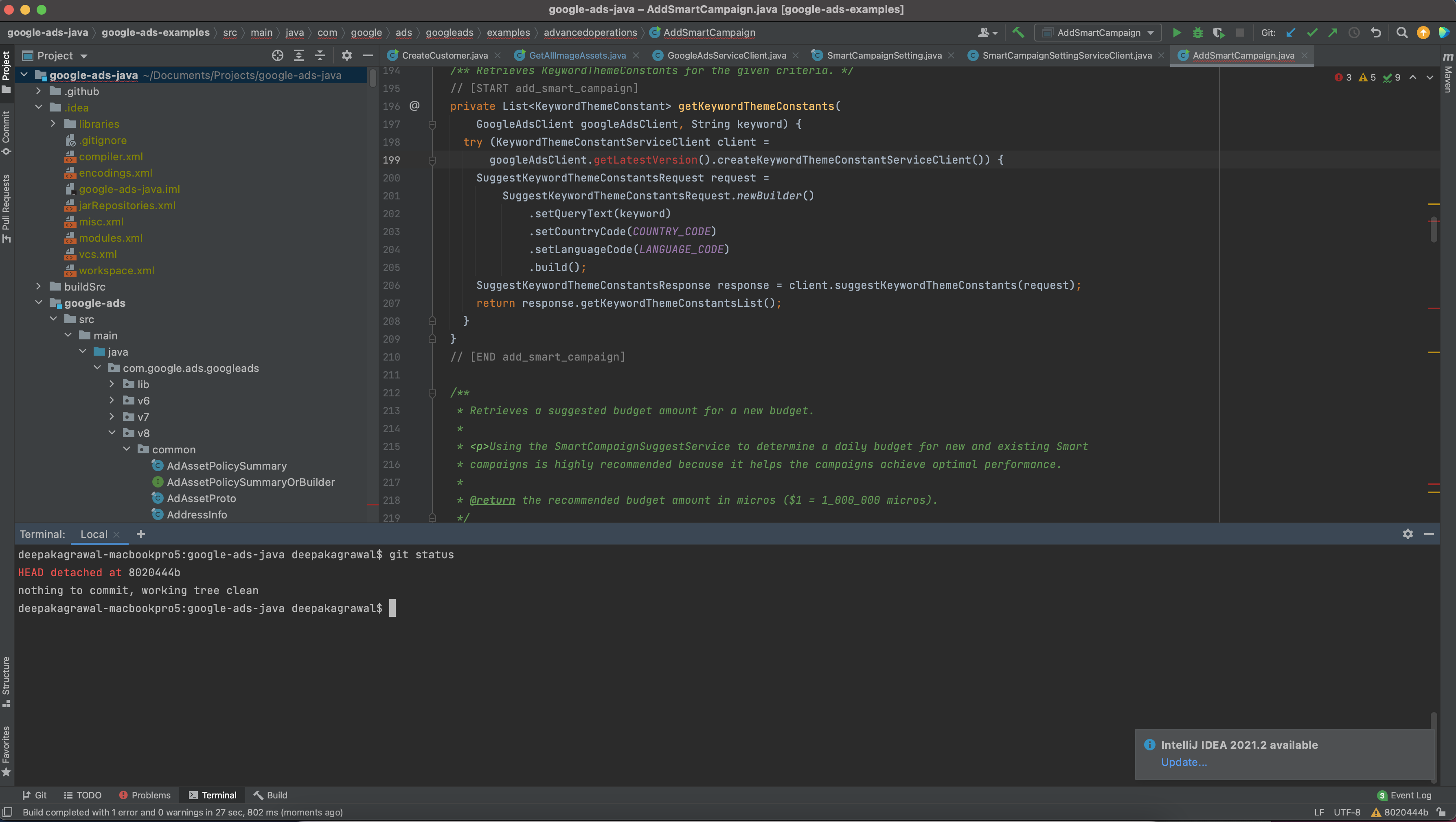Image resolution: width=1456 pixels, height=822 pixels.
Task: Click the Search Everywhere magnifier icon
Action: pyautogui.click(x=1401, y=33)
